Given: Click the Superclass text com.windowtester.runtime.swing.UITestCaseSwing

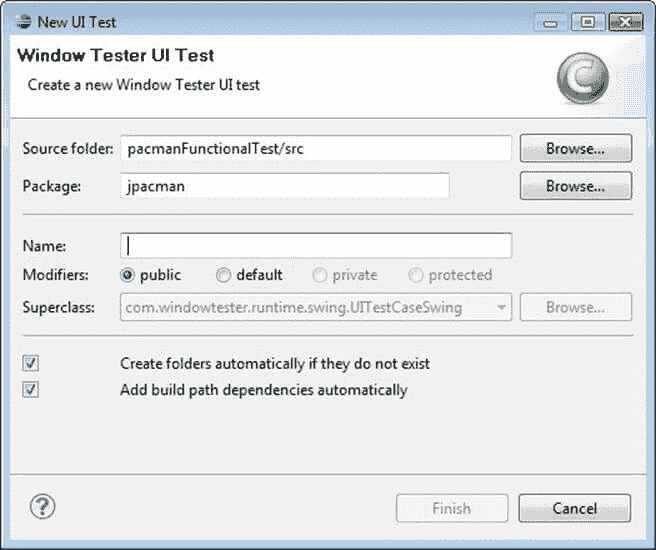Looking at the screenshot, I should 294,307.
